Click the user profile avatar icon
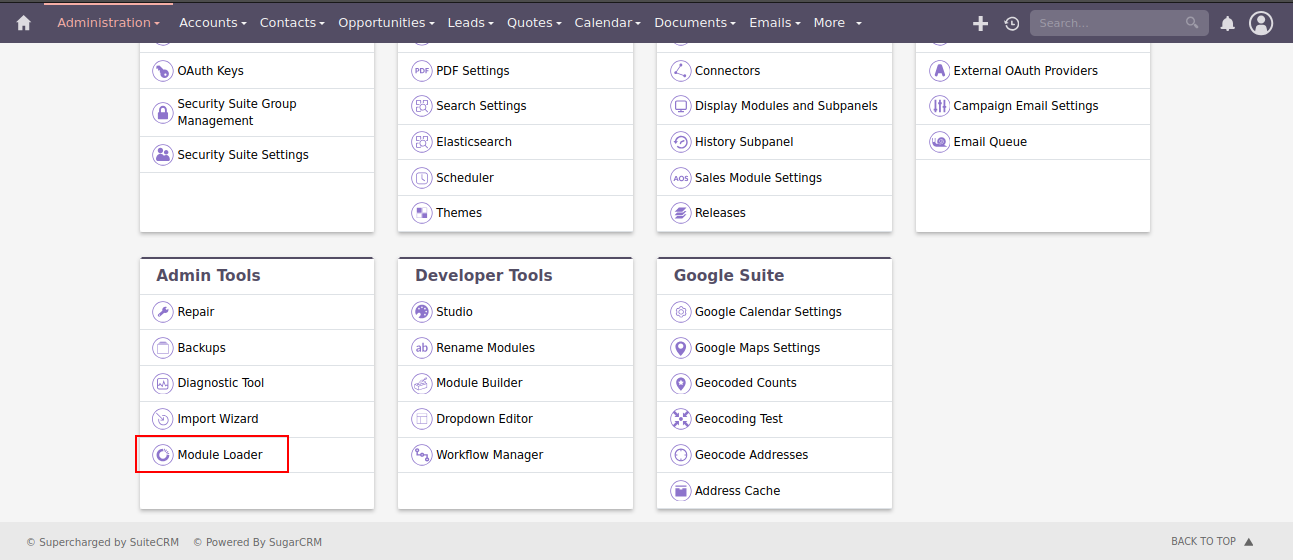 tap(1261, 23)
